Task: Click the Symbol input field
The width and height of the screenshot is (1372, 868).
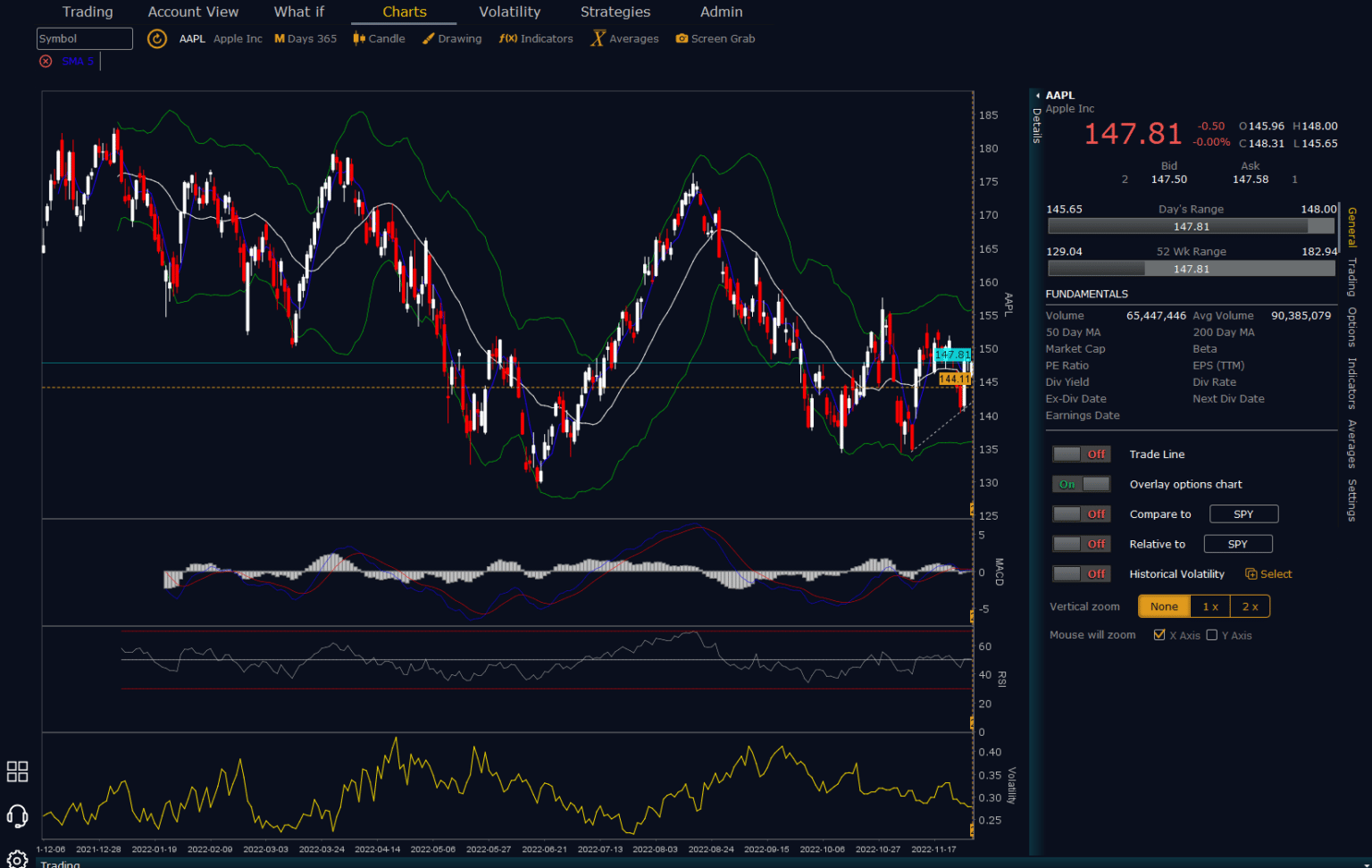Action: [85, 38]
